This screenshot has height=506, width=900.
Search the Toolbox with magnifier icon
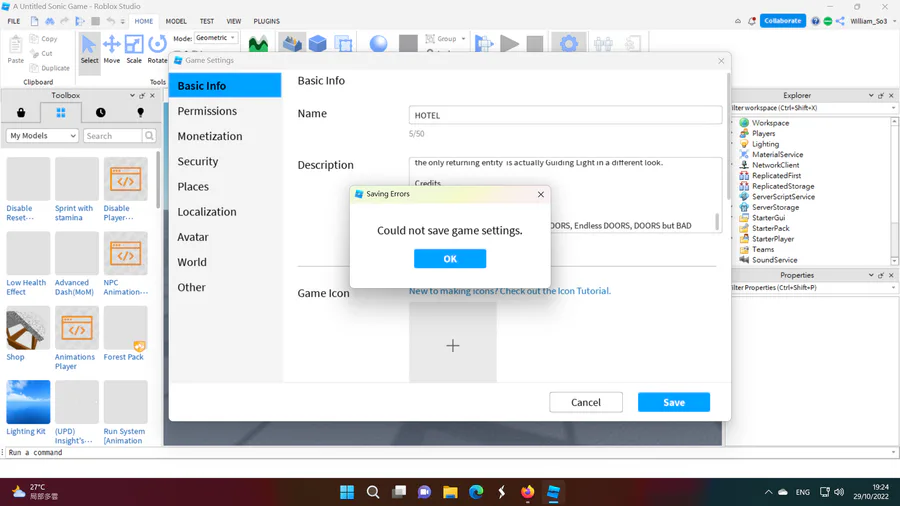tap(149, 136)
